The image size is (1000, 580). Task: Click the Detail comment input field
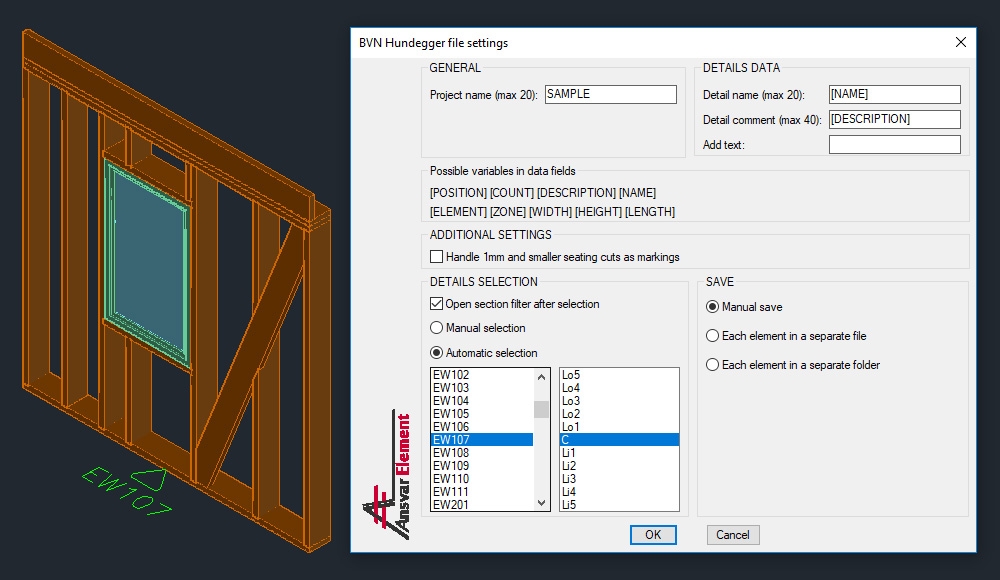pyautogui.click(x=895, y=119)
